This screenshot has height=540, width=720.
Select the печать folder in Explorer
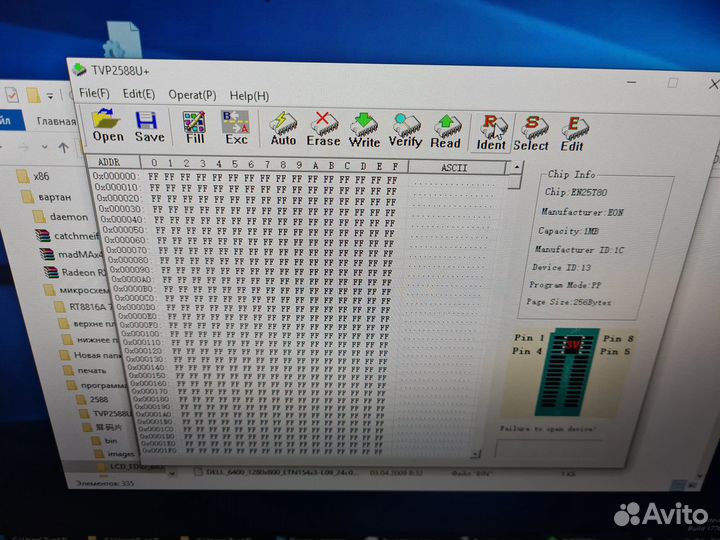(x=85, y=370)
